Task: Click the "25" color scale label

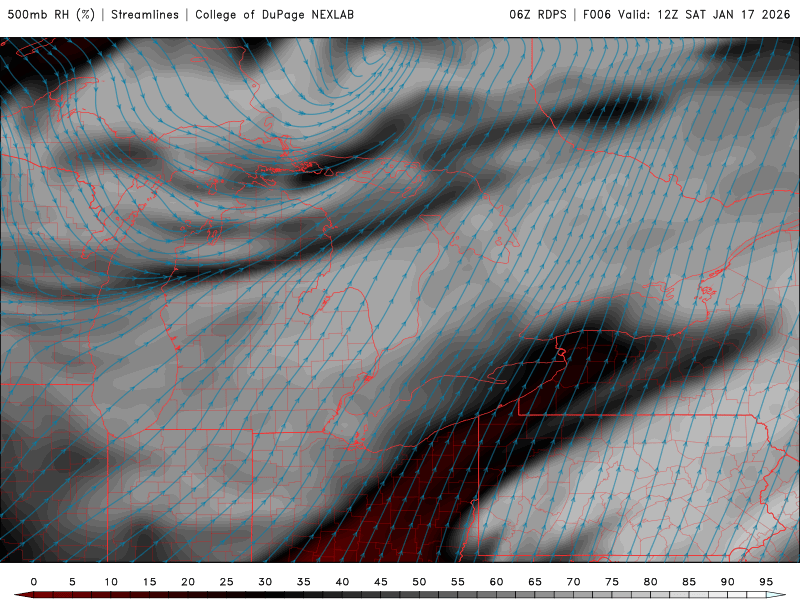Action: (227, 582)
